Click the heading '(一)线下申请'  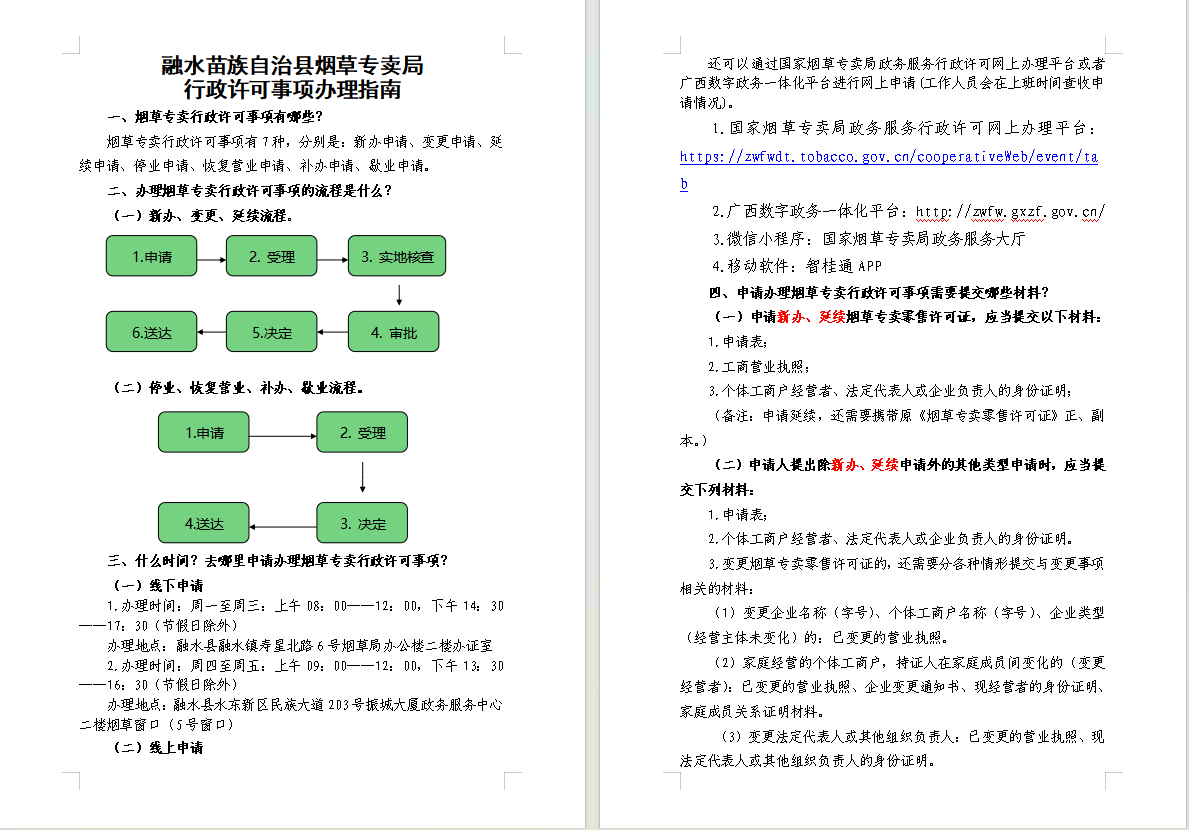coord(156,584)
